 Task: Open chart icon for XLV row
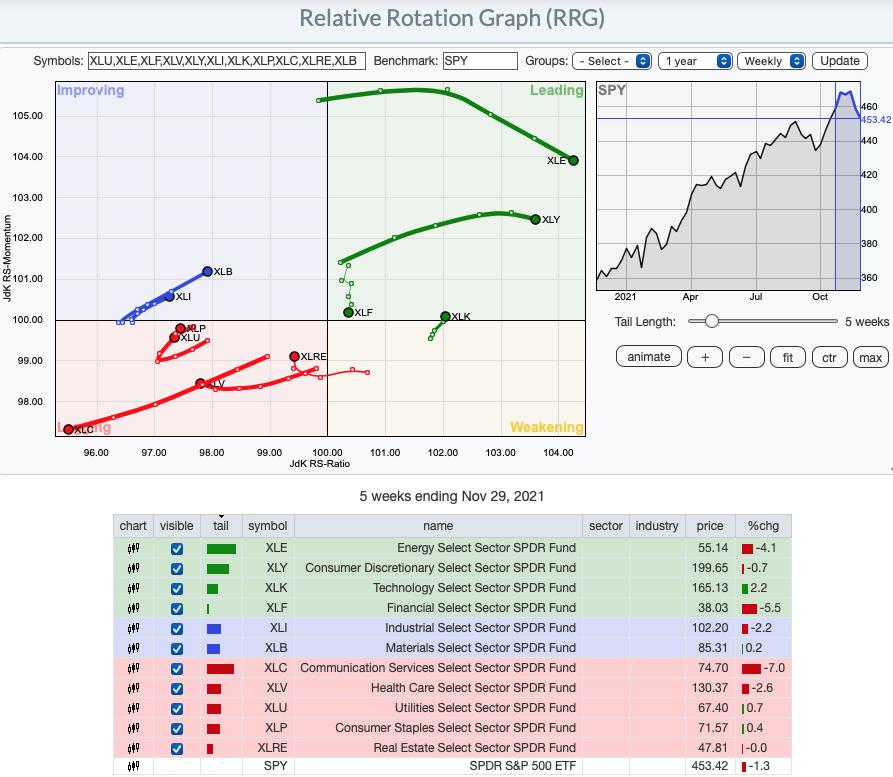click(x=133, y=688)
